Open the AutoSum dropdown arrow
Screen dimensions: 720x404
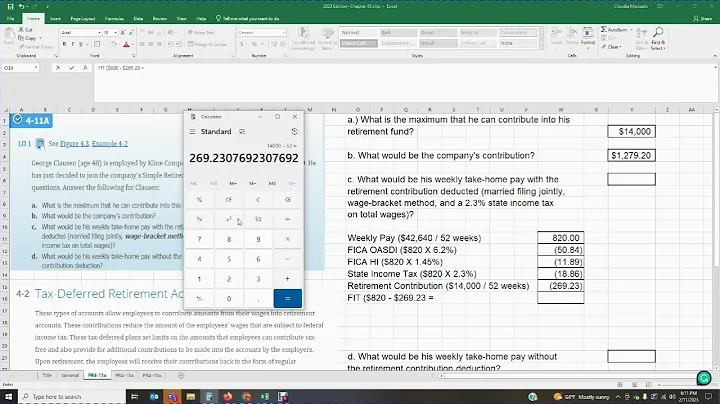(631, 29)
